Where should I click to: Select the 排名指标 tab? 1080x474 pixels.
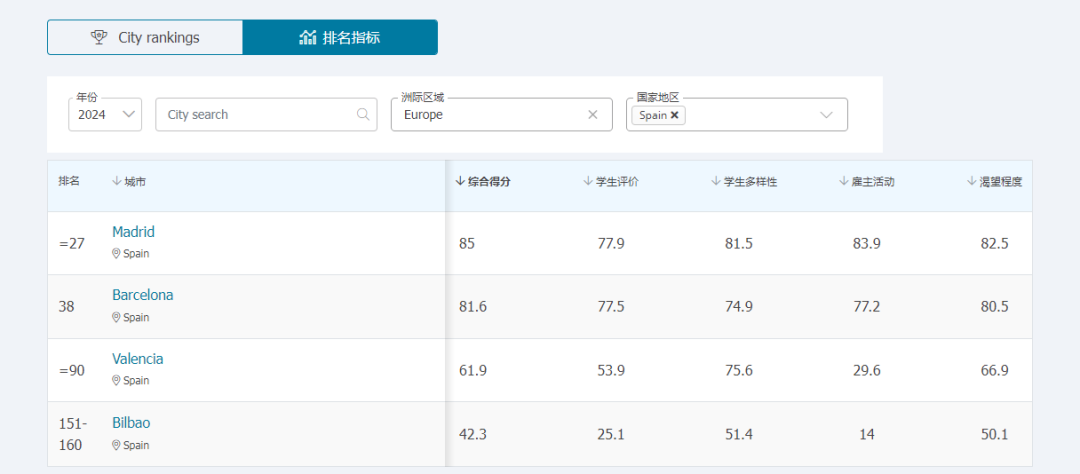(x=340, y=38)
